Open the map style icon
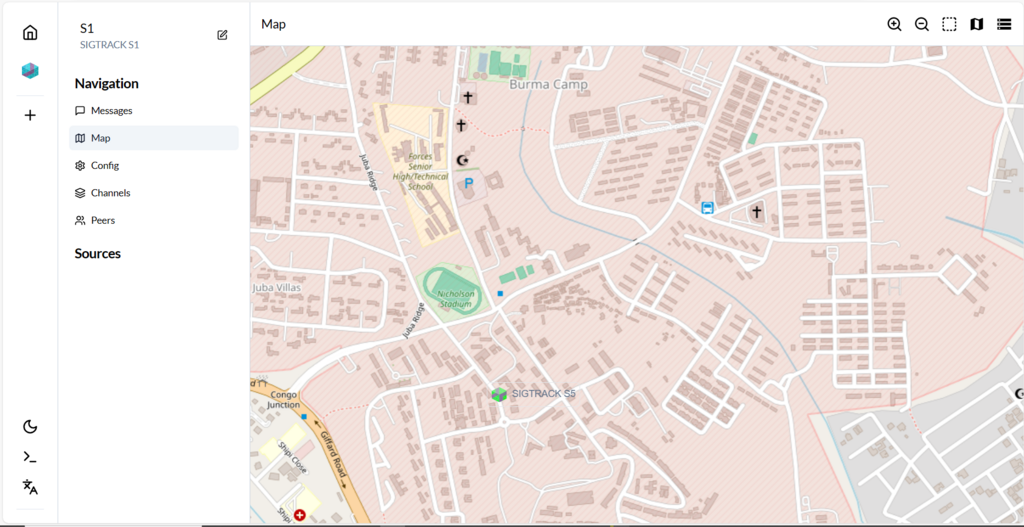Screen dimensions: 1024x527 pos(976,24)
